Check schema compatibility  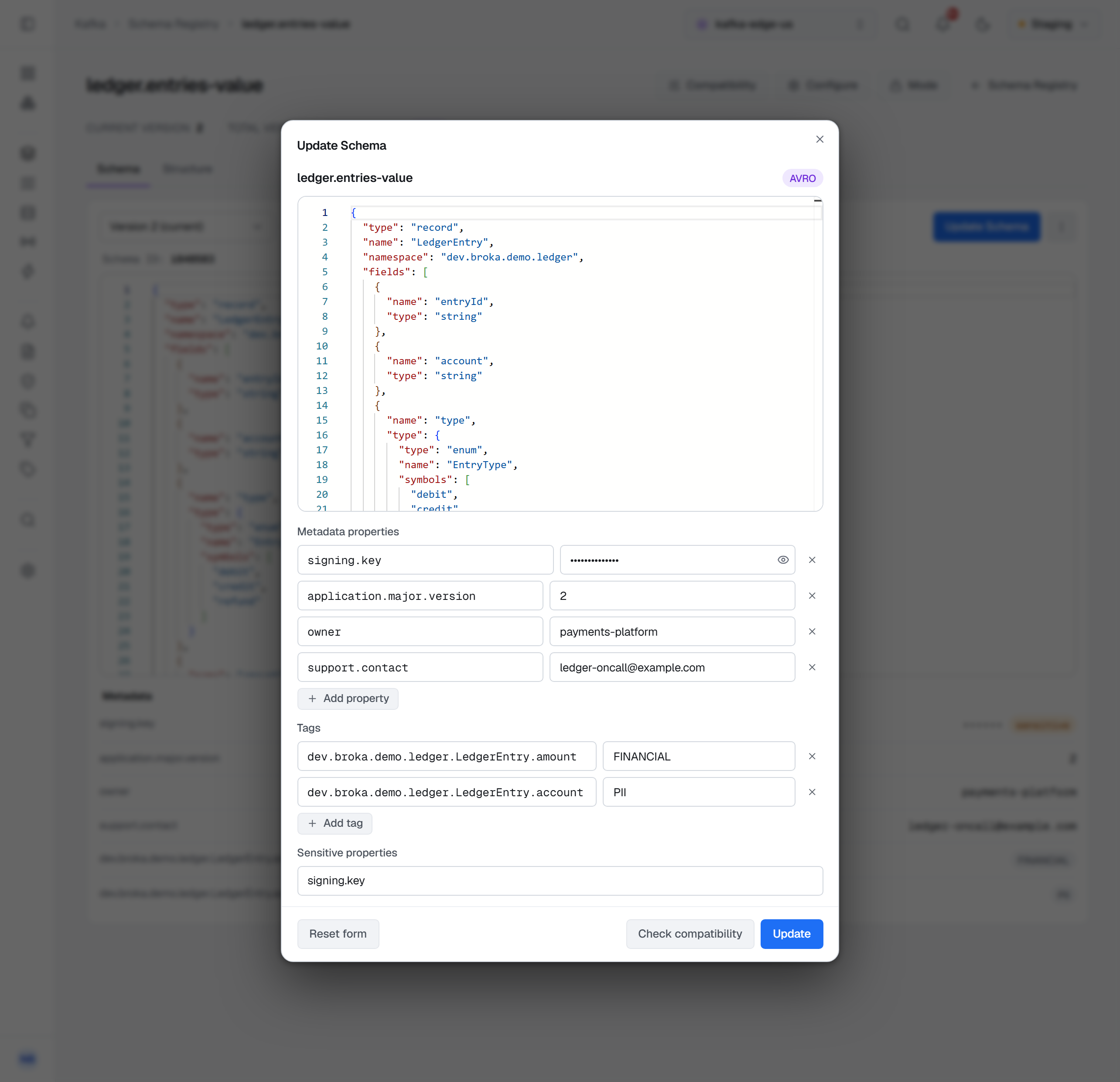click(690, 934)
